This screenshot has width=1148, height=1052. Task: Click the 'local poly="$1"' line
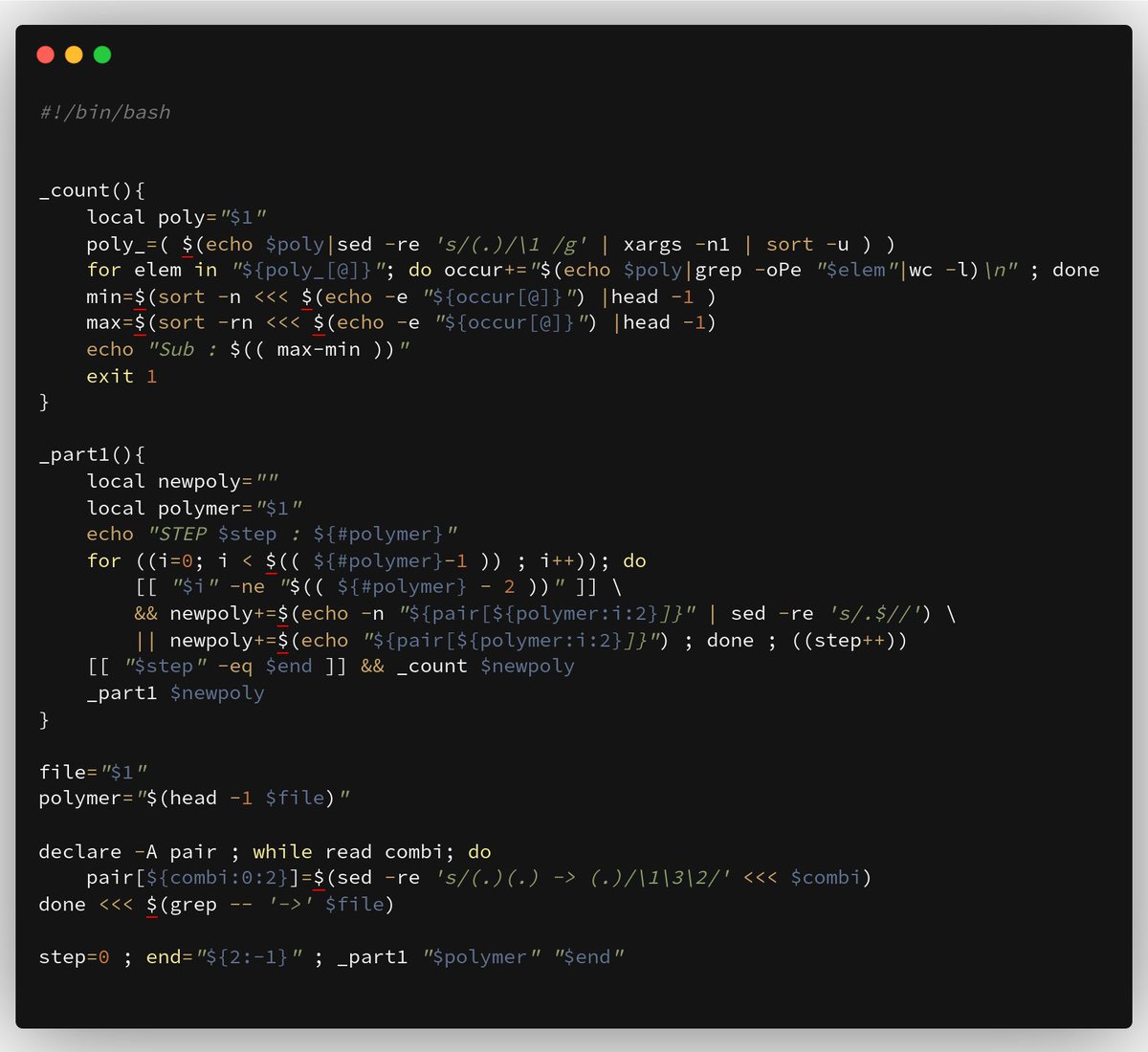(177, 217)
